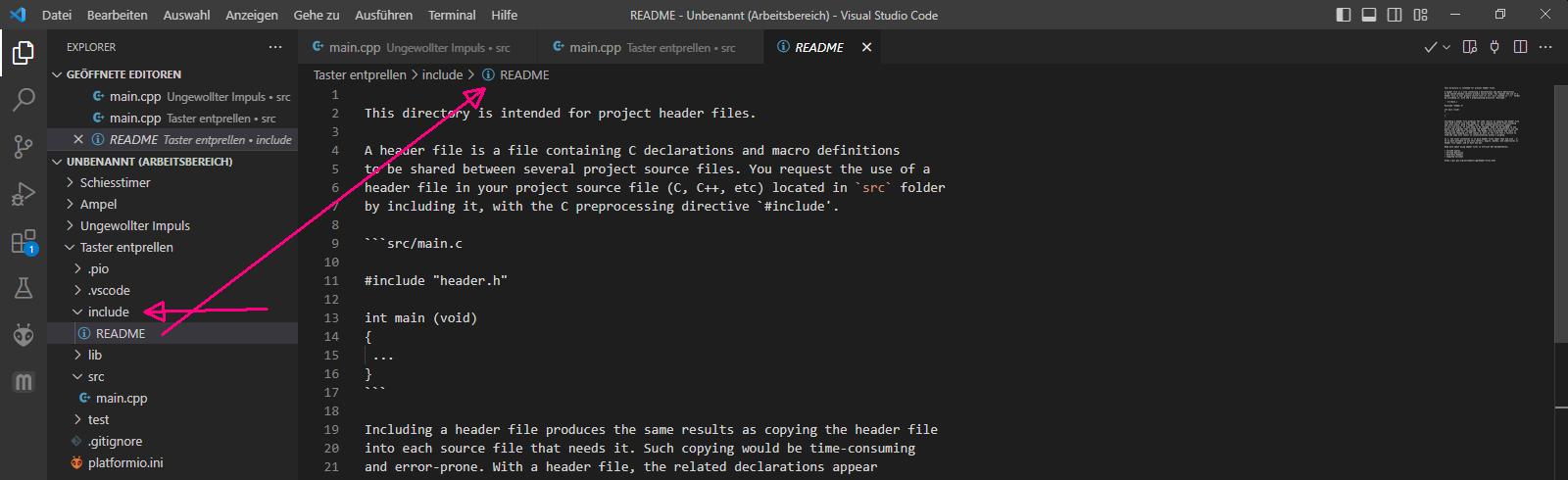Expand the Schiesstimer folder
Screen dimensions: 1568x480
point(115,183)
